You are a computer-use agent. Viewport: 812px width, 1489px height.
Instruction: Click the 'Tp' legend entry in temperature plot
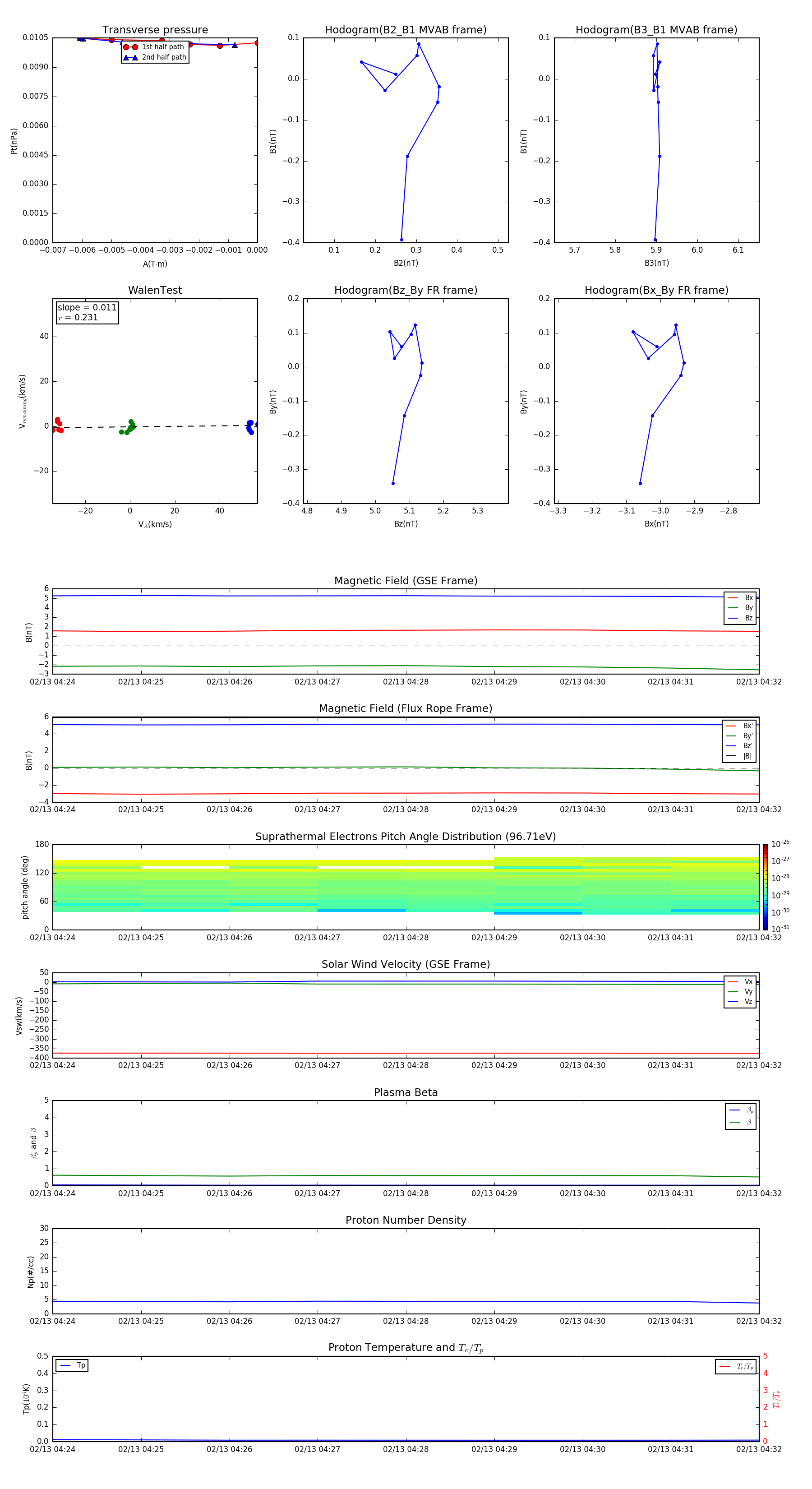[x=72, y=1365]
